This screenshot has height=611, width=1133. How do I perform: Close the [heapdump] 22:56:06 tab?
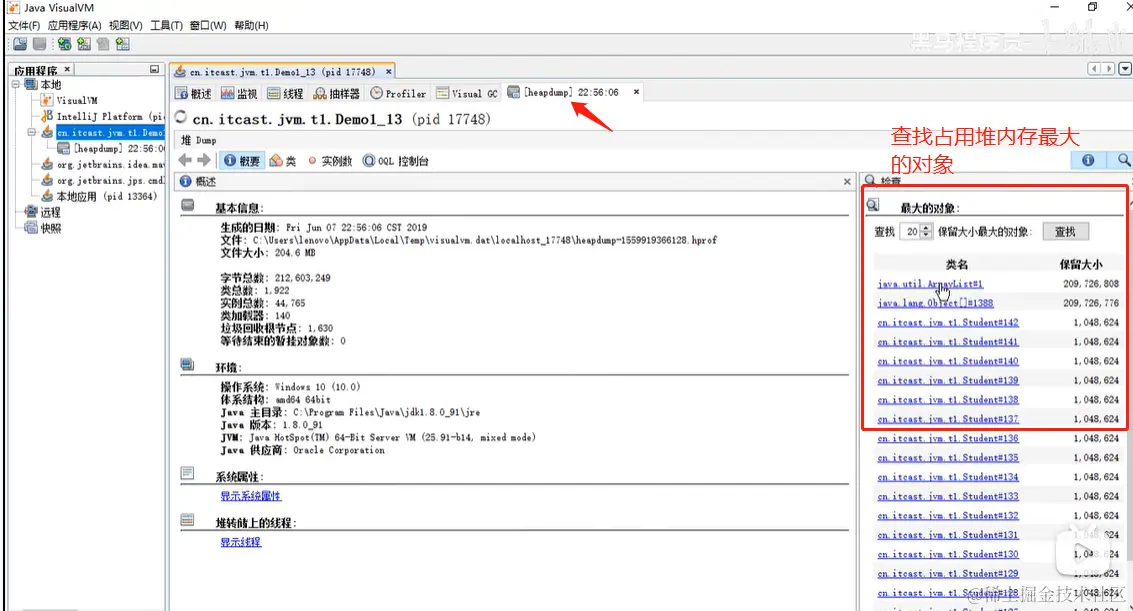637,92
